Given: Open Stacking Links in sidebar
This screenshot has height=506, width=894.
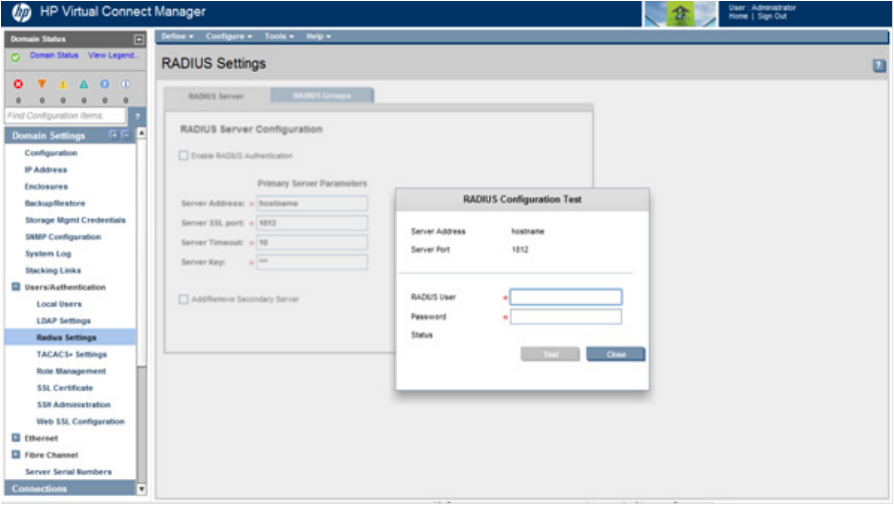Looking at the screenshot, I should [x=53, y=270].
